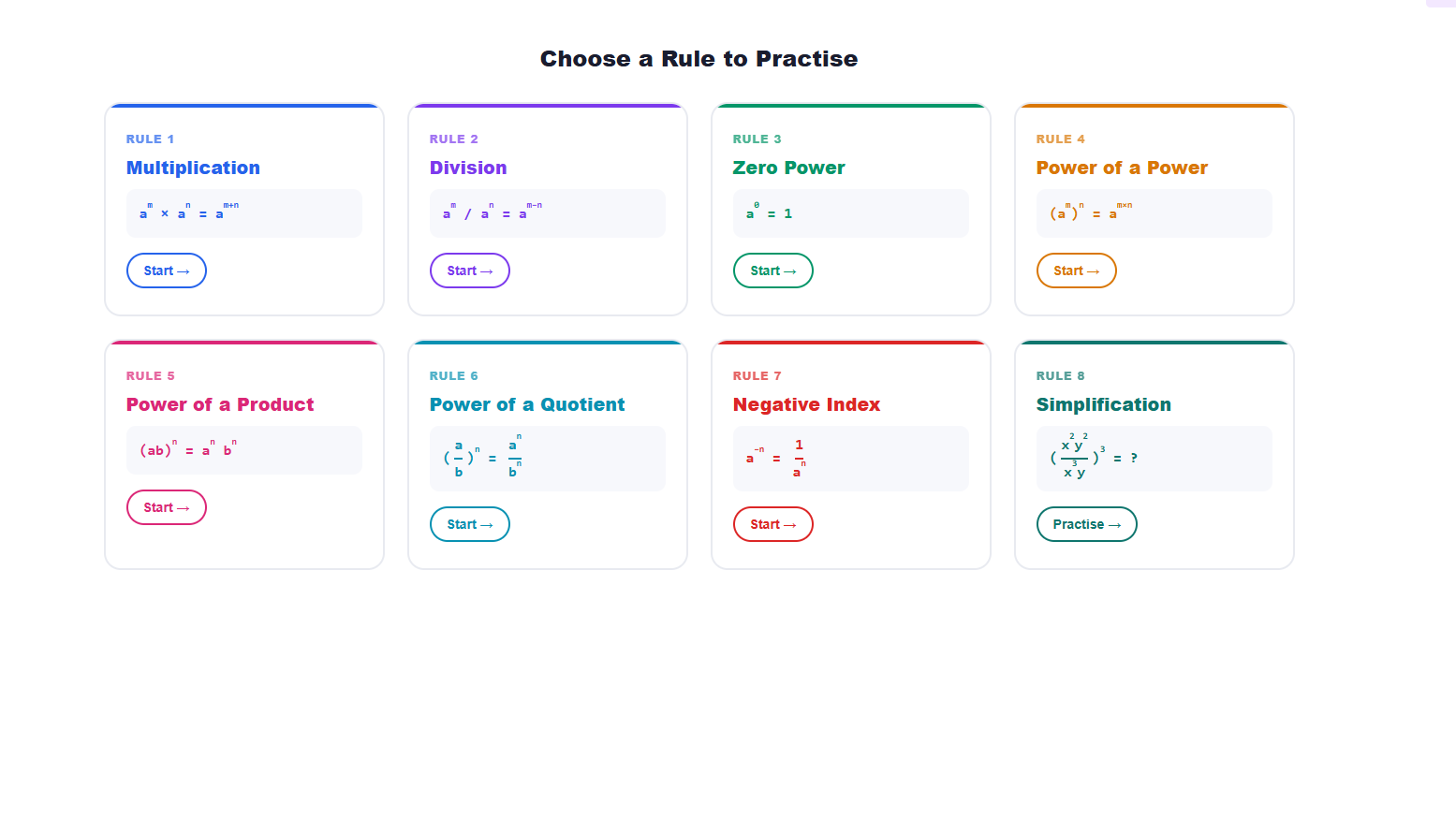Click the Simplification card heading
1456x819 pixels.
pos(1103,404)
